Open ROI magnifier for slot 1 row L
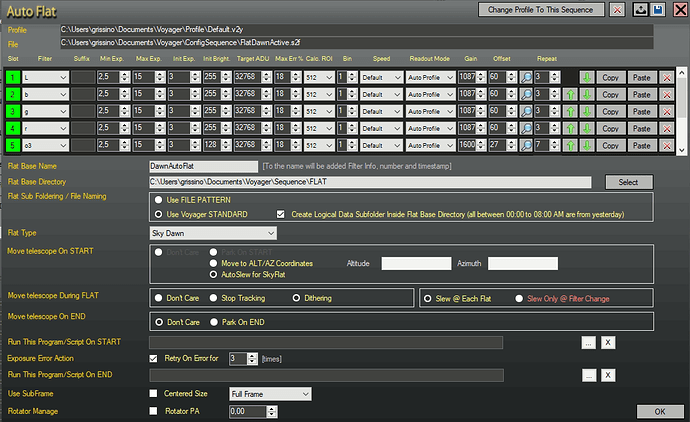Image resolution: width=690 pixels, height=422 pixels. 526,77
